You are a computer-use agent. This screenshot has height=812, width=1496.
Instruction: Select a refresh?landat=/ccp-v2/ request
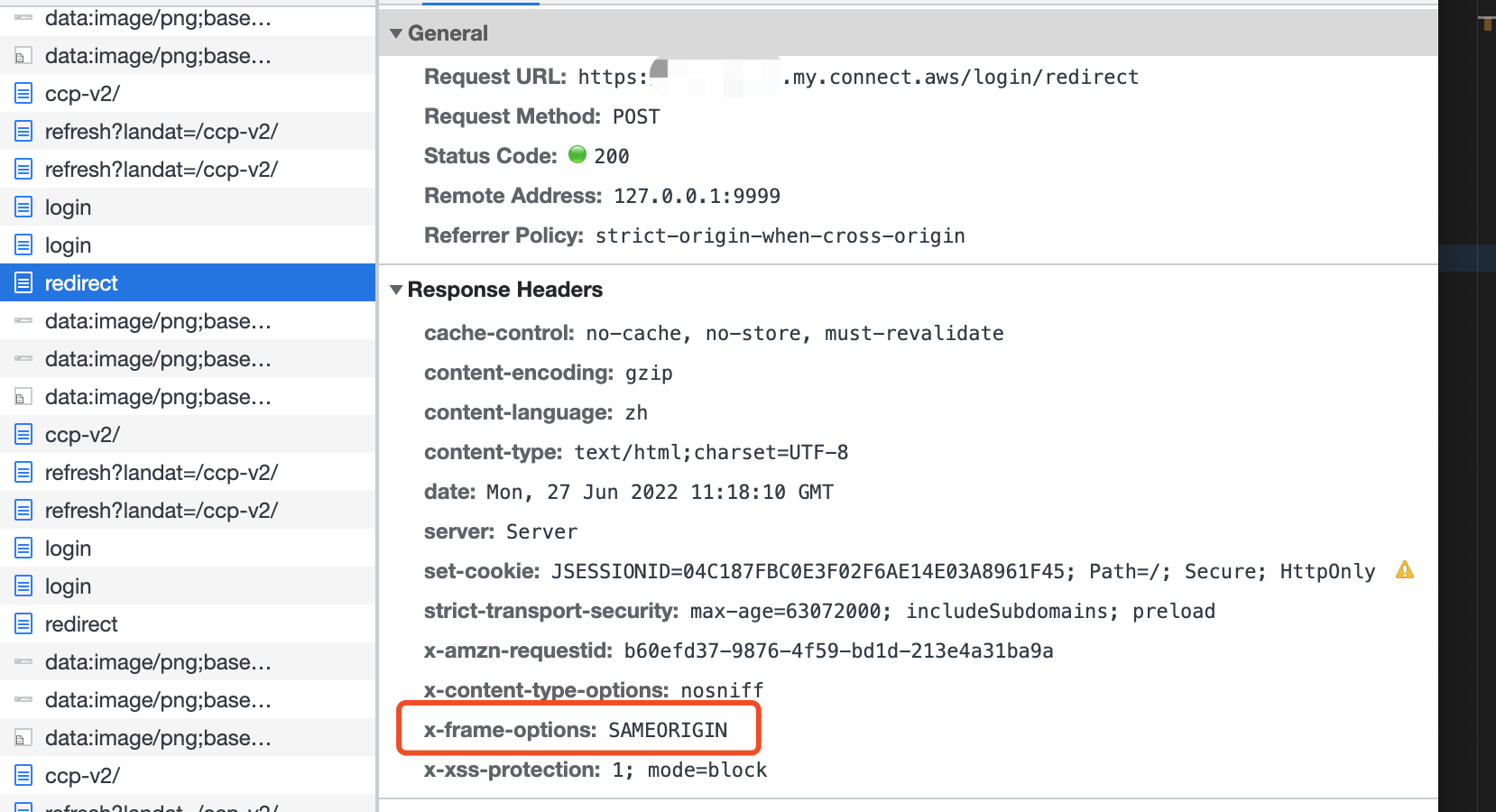(162, 472)
